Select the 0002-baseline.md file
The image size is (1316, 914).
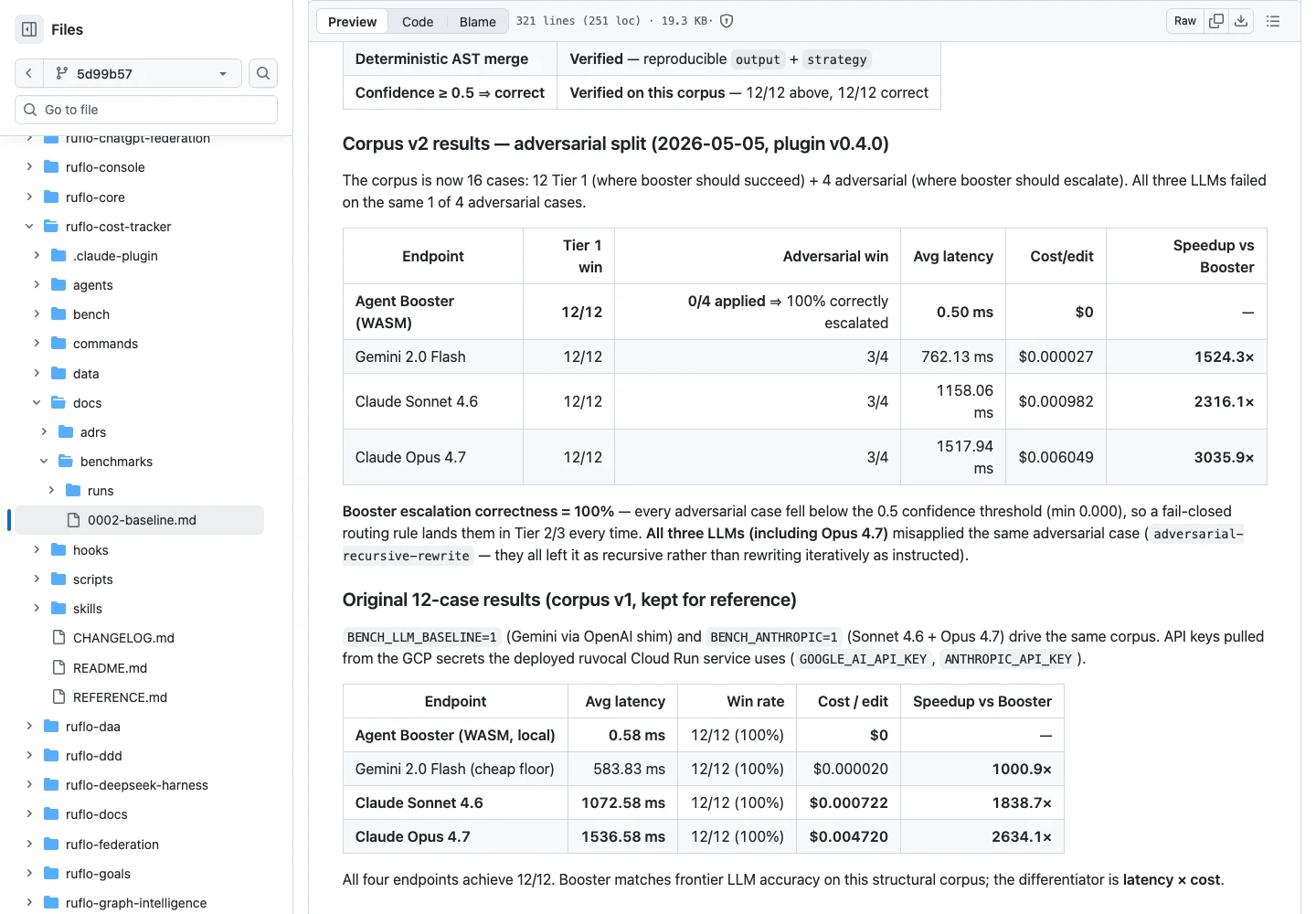(139, 520)
